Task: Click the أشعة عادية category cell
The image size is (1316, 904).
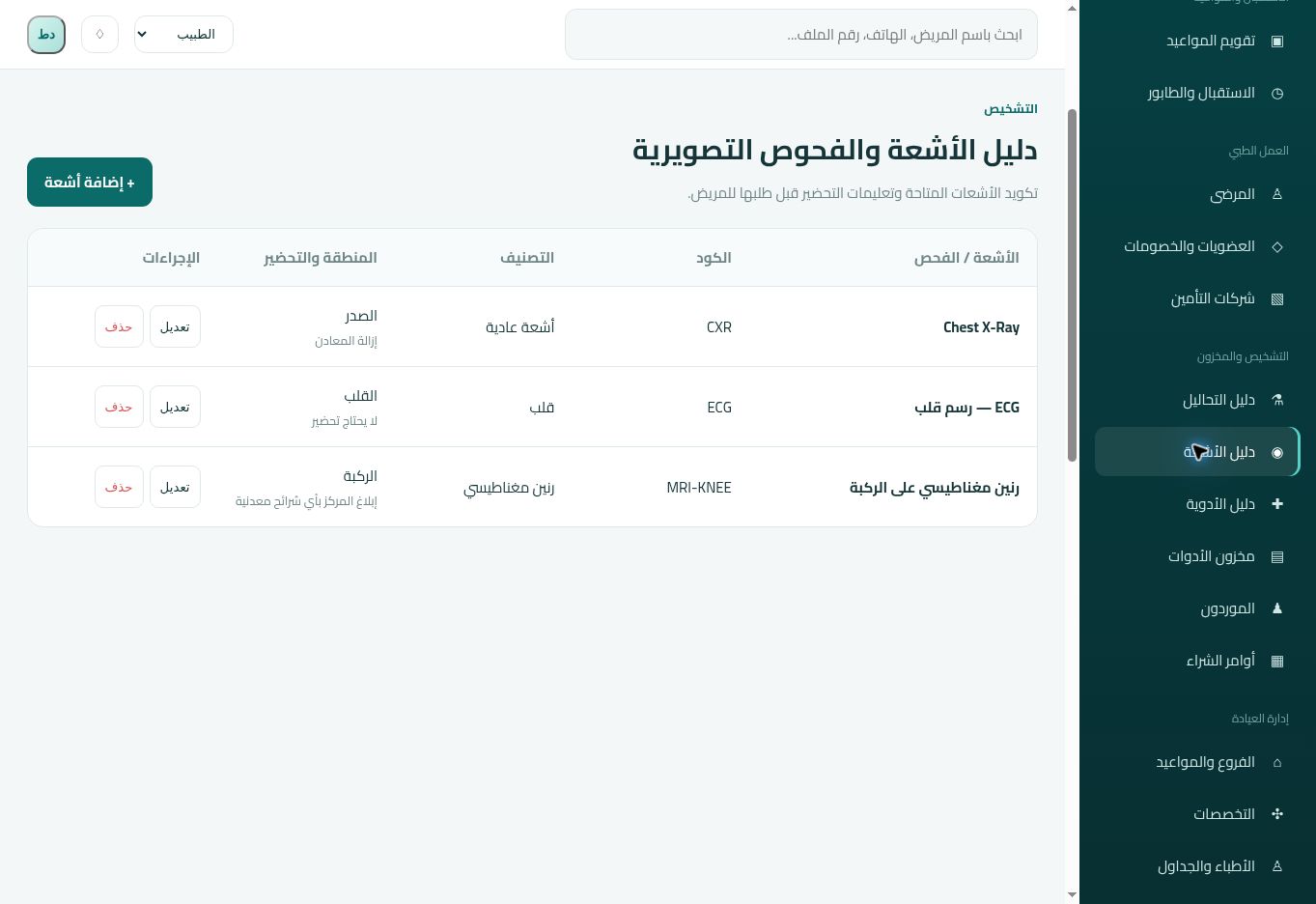Action: (x=520, y=327)
